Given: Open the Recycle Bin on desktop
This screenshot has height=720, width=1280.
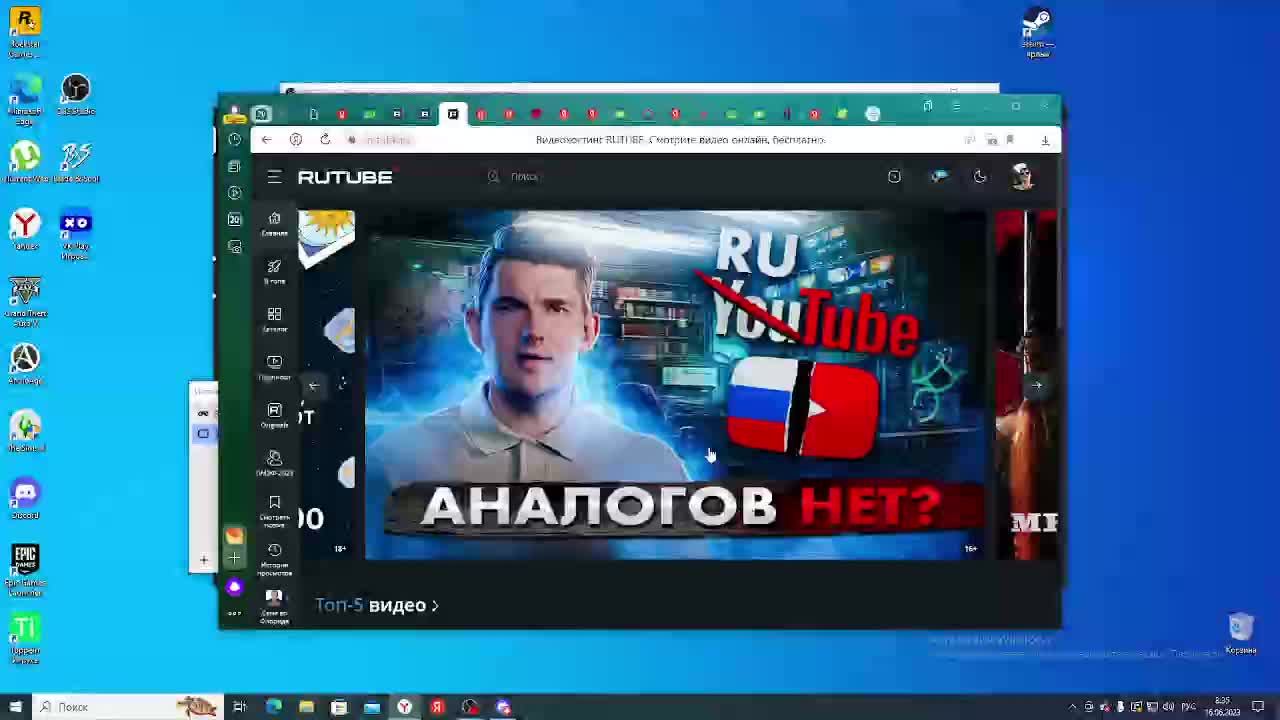Looking at the screenshot, I should click(x=1241, y=634).
